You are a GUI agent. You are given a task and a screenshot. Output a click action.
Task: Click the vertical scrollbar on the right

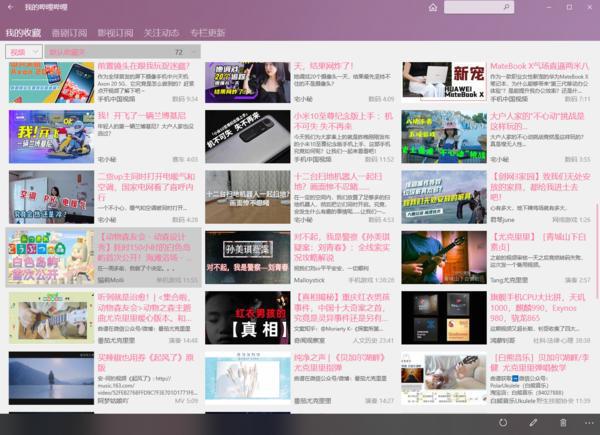(596, 200)
